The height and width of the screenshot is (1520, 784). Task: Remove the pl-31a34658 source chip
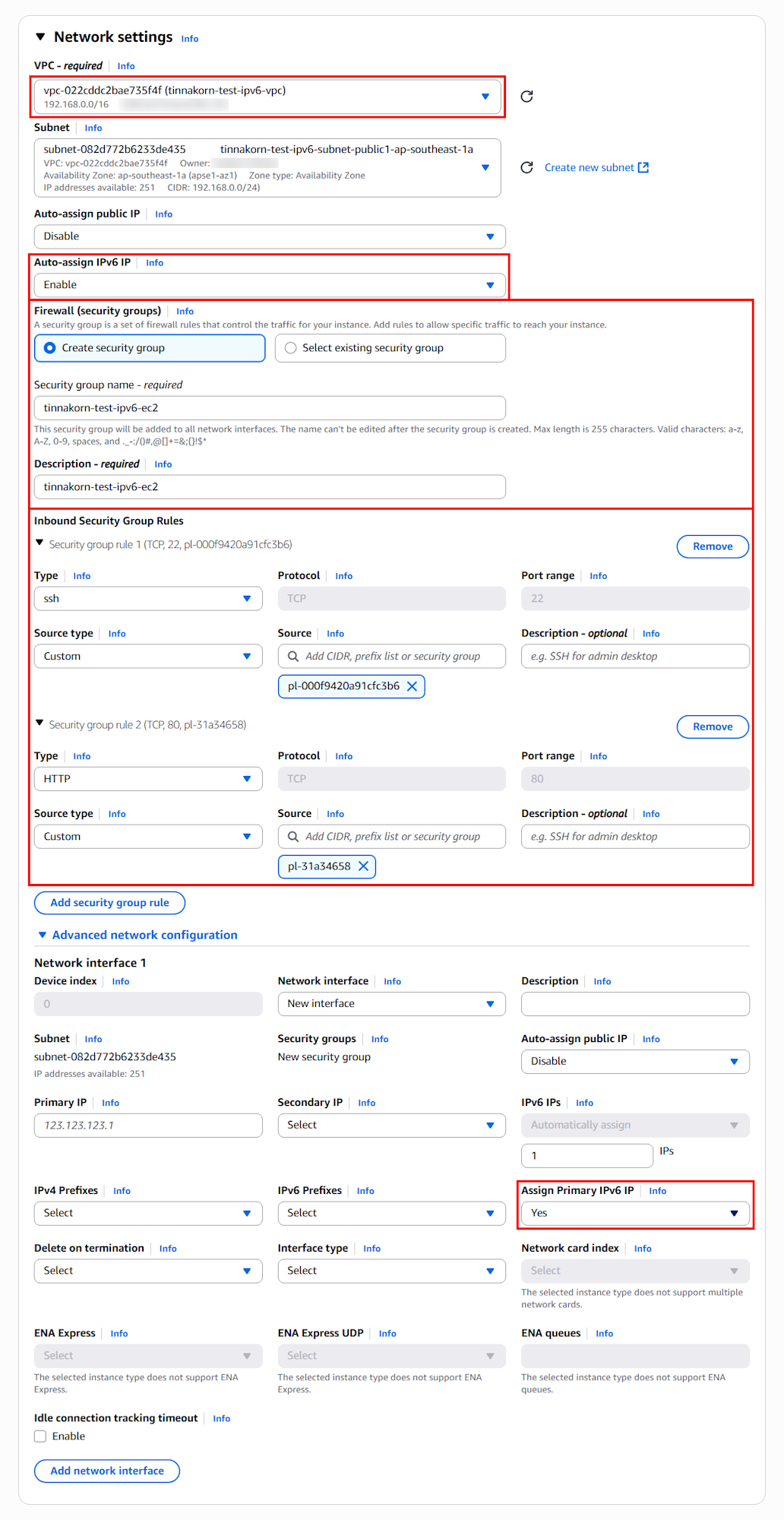click(363, 866)
